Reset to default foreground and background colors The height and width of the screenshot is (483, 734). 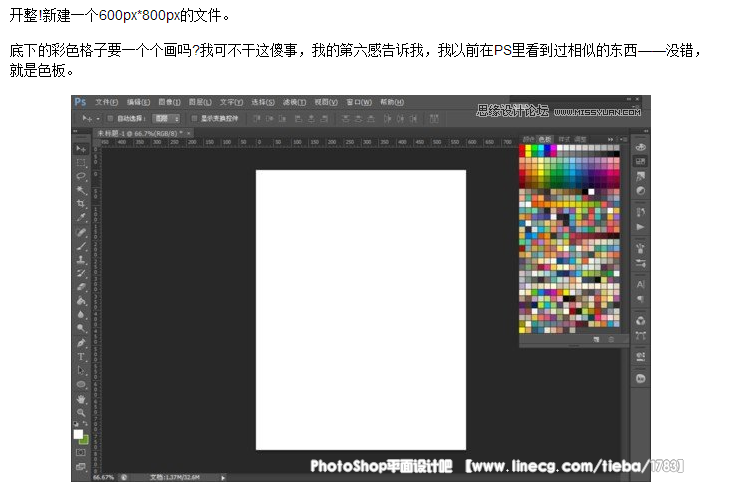76,424
